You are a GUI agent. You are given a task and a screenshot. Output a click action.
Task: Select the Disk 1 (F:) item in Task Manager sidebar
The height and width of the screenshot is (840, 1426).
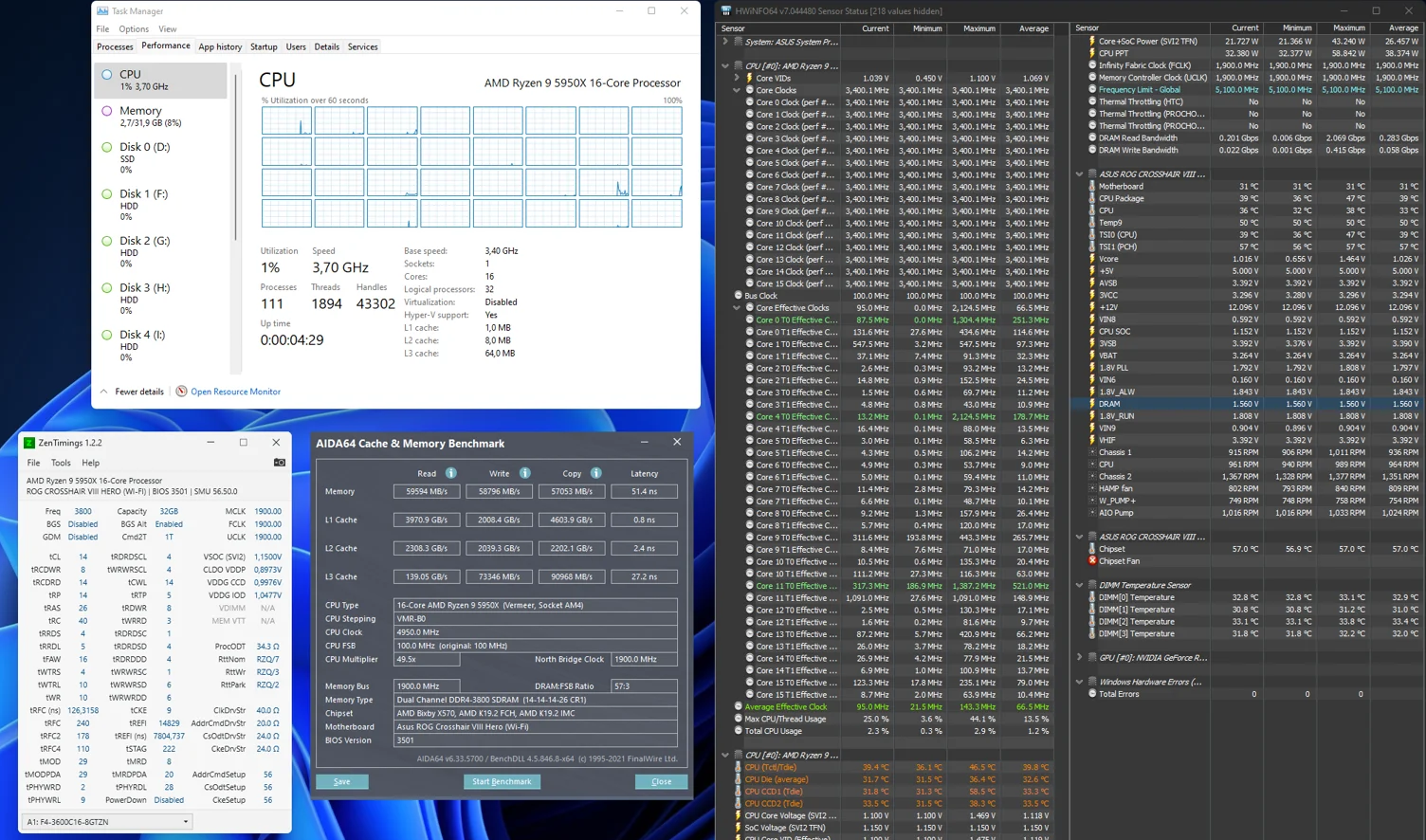[161, 205]
